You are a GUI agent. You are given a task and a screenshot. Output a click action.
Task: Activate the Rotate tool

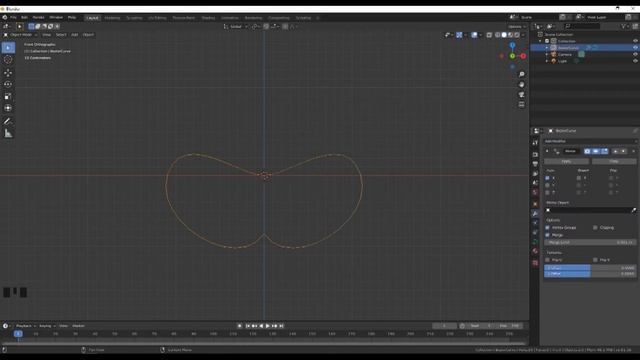[8, 84]
